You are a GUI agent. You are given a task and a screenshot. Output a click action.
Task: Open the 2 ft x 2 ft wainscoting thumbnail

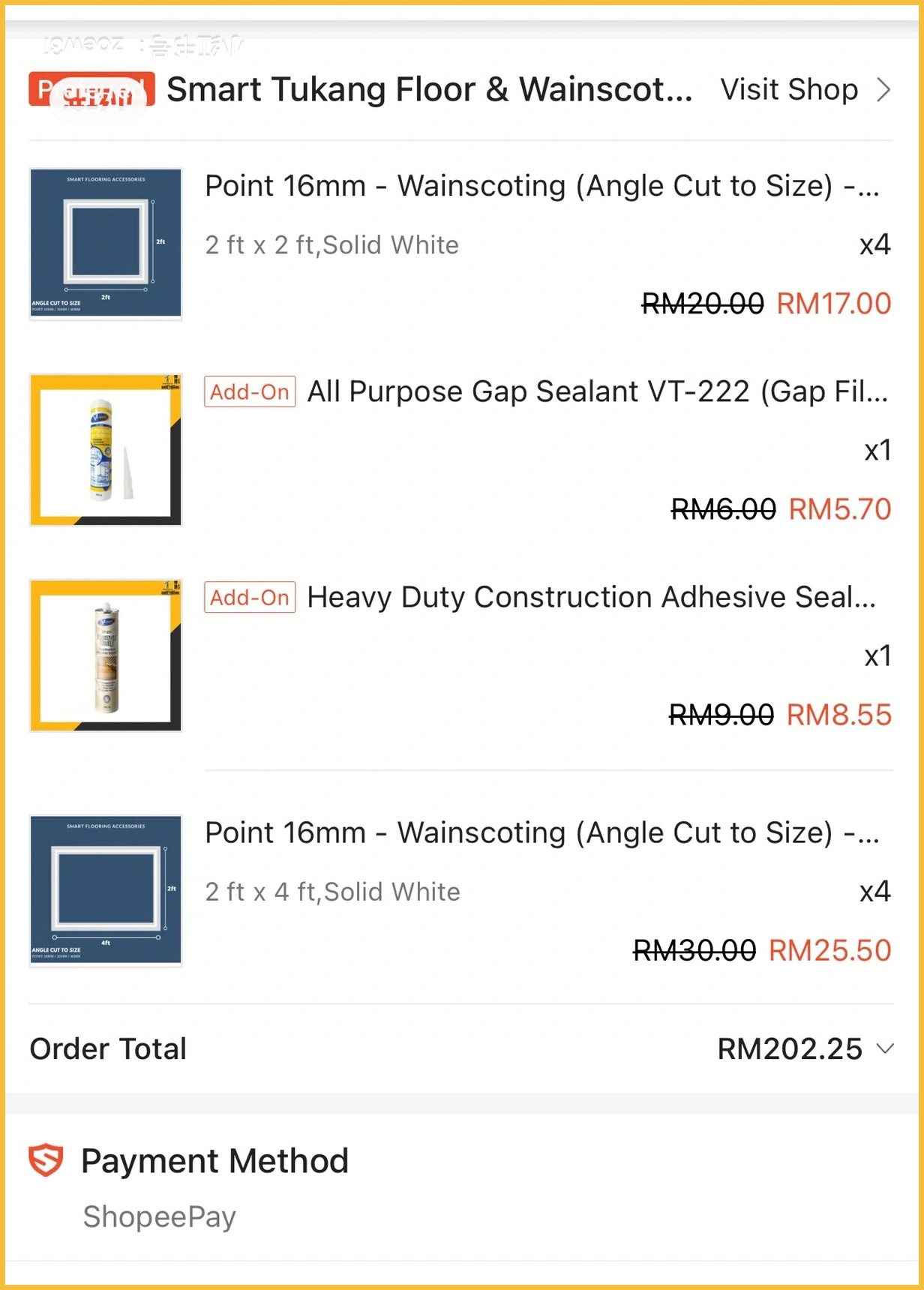point(106,244)
